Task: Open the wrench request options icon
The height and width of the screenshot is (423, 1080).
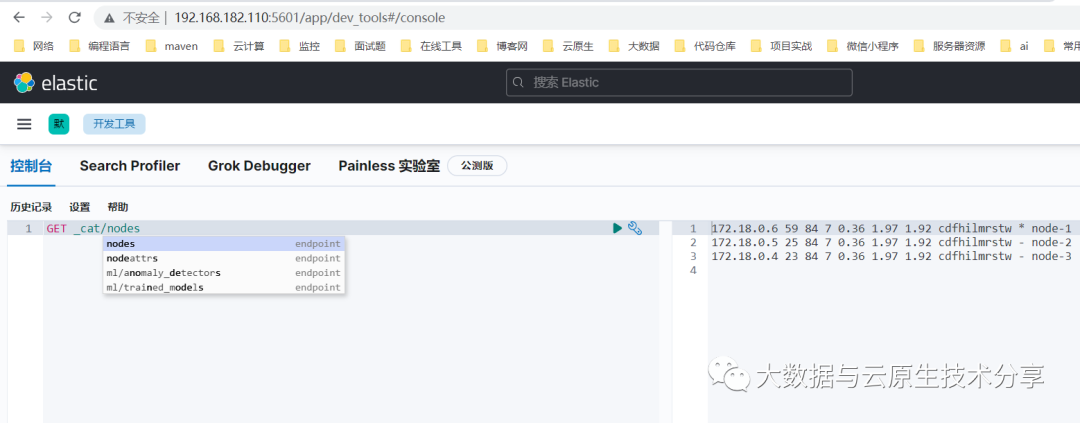Action: [634, 229]
